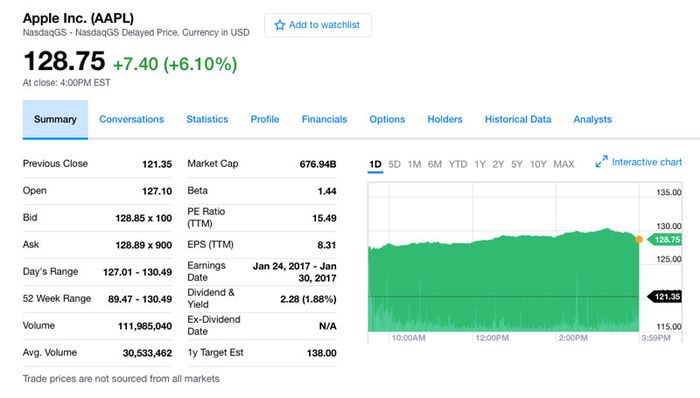Switch to the Statistics tab

(x=207, y=120)
